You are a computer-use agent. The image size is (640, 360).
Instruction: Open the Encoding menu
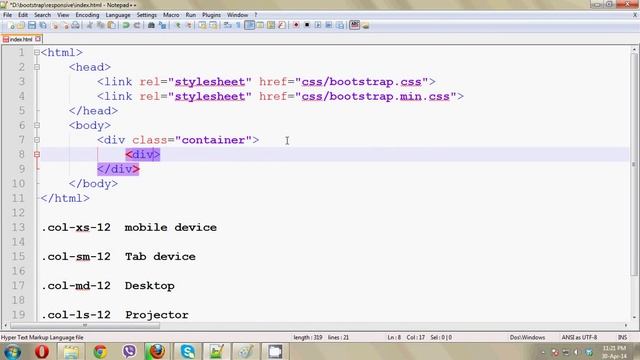[87, 15]
